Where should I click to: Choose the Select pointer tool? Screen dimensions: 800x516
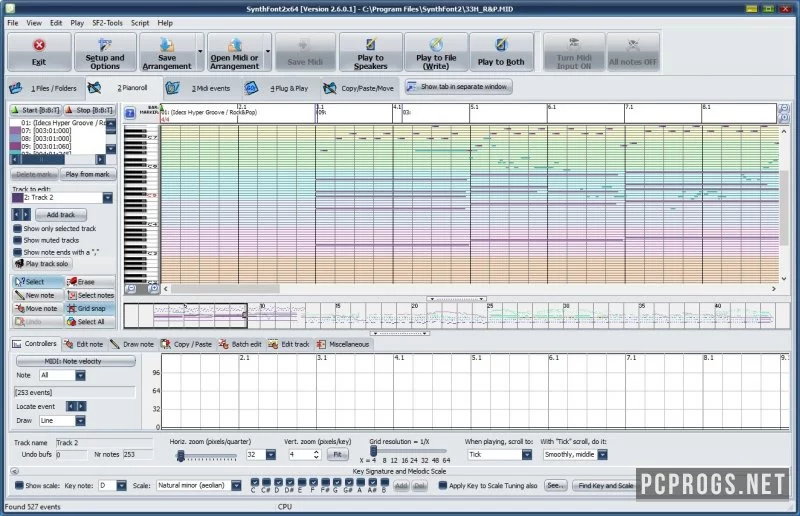tap(38, 282)
